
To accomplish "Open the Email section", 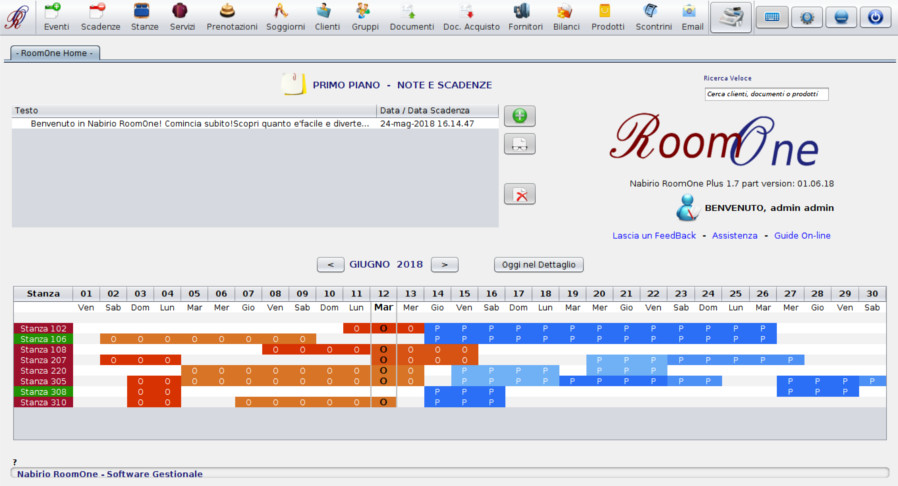I will (x=692, y=17).
